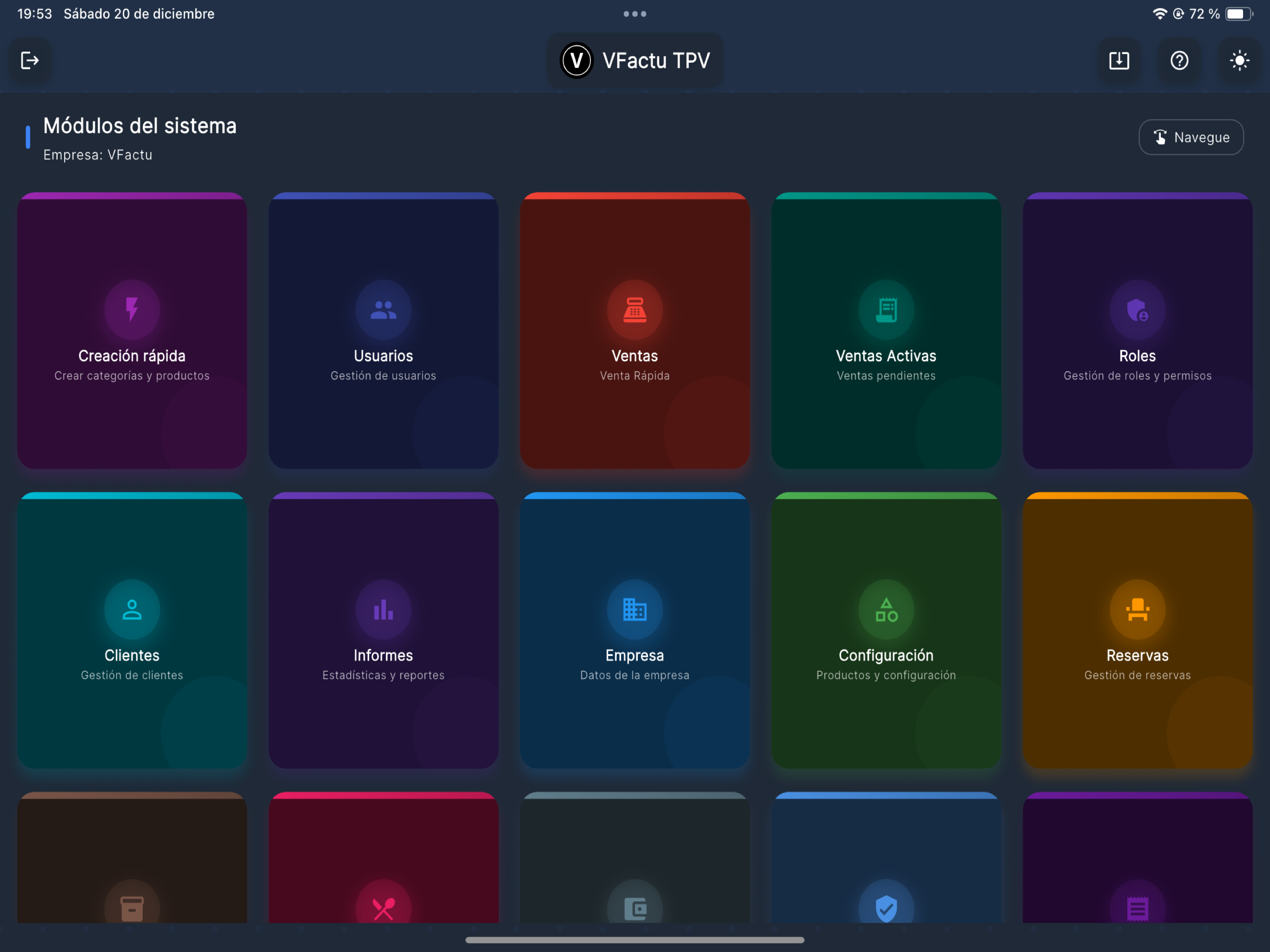The width and height of the screenshot is (1270, 952).
Task: Select the Reservas module title
Action: coord(1138,656)
